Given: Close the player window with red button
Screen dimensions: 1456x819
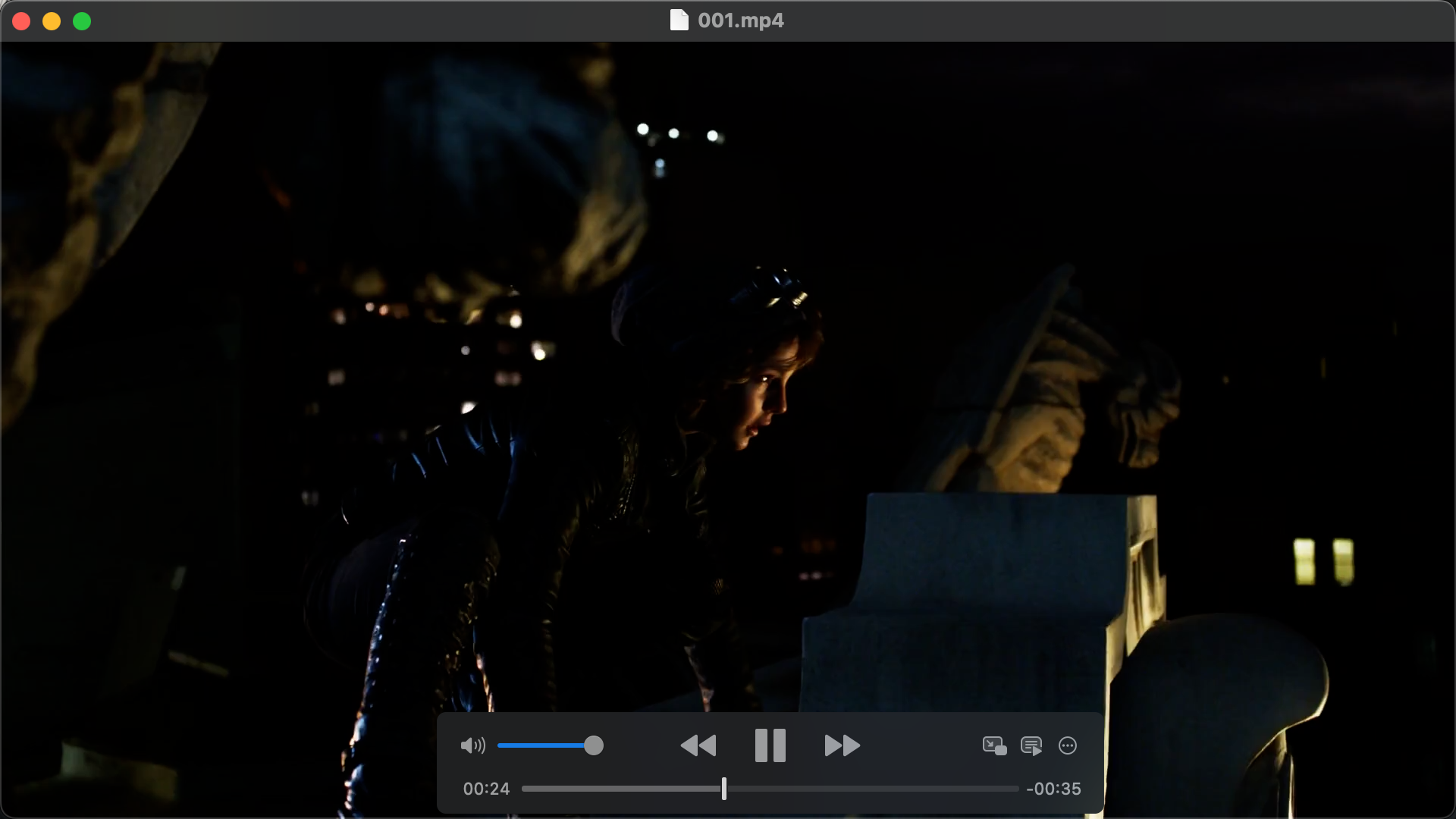Looking at the screenshot, I should click(21, 21).
